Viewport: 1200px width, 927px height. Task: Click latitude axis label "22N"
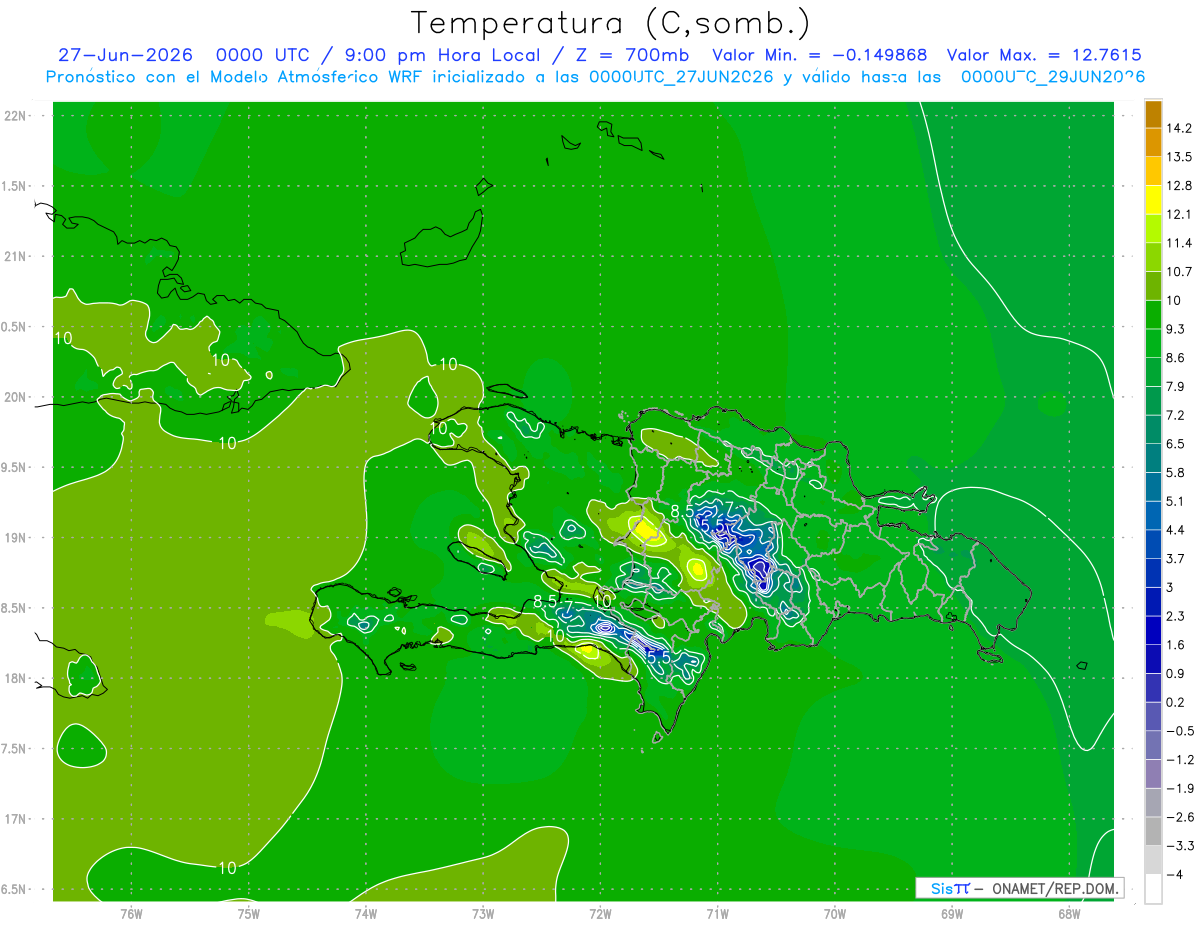pos(17,116)
